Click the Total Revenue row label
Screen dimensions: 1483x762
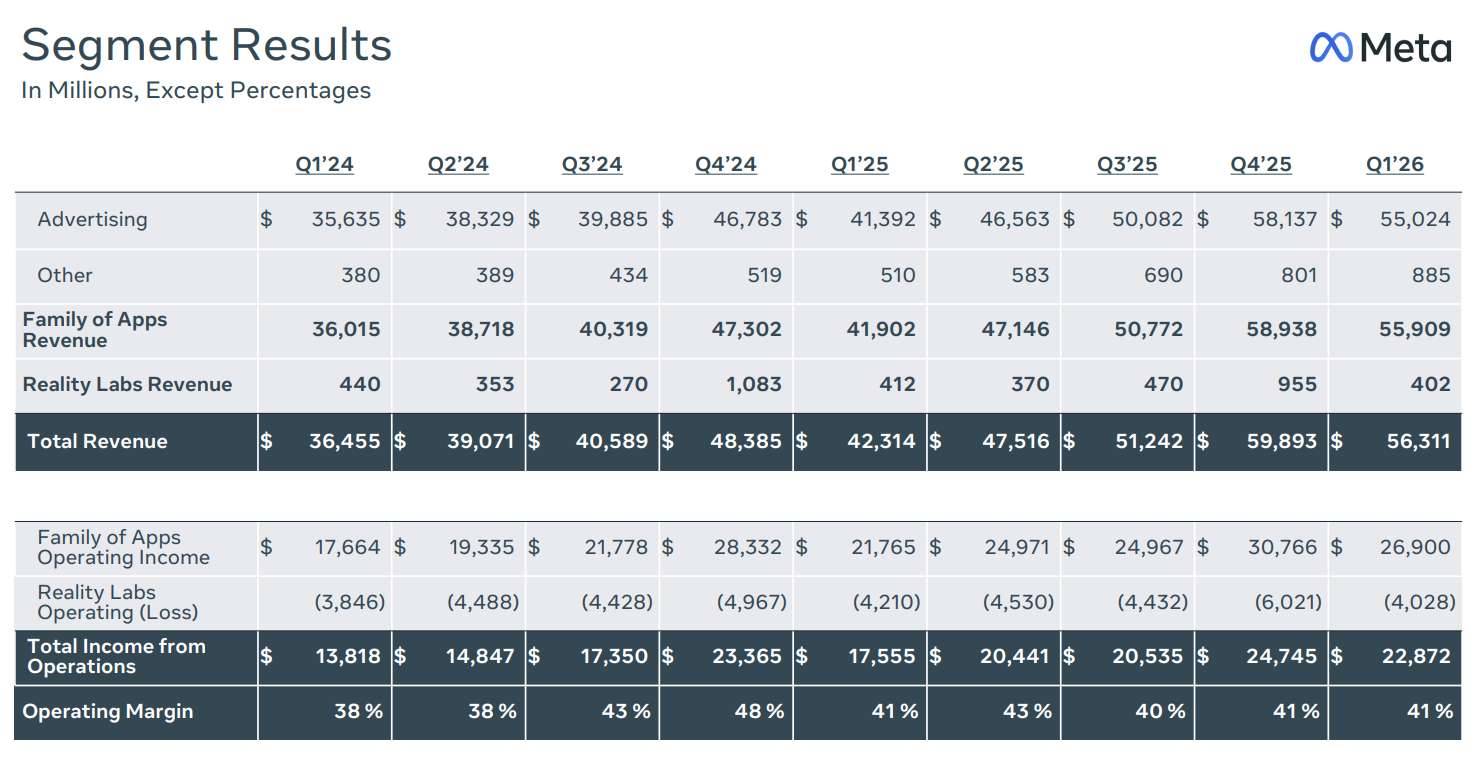(97, 441)
